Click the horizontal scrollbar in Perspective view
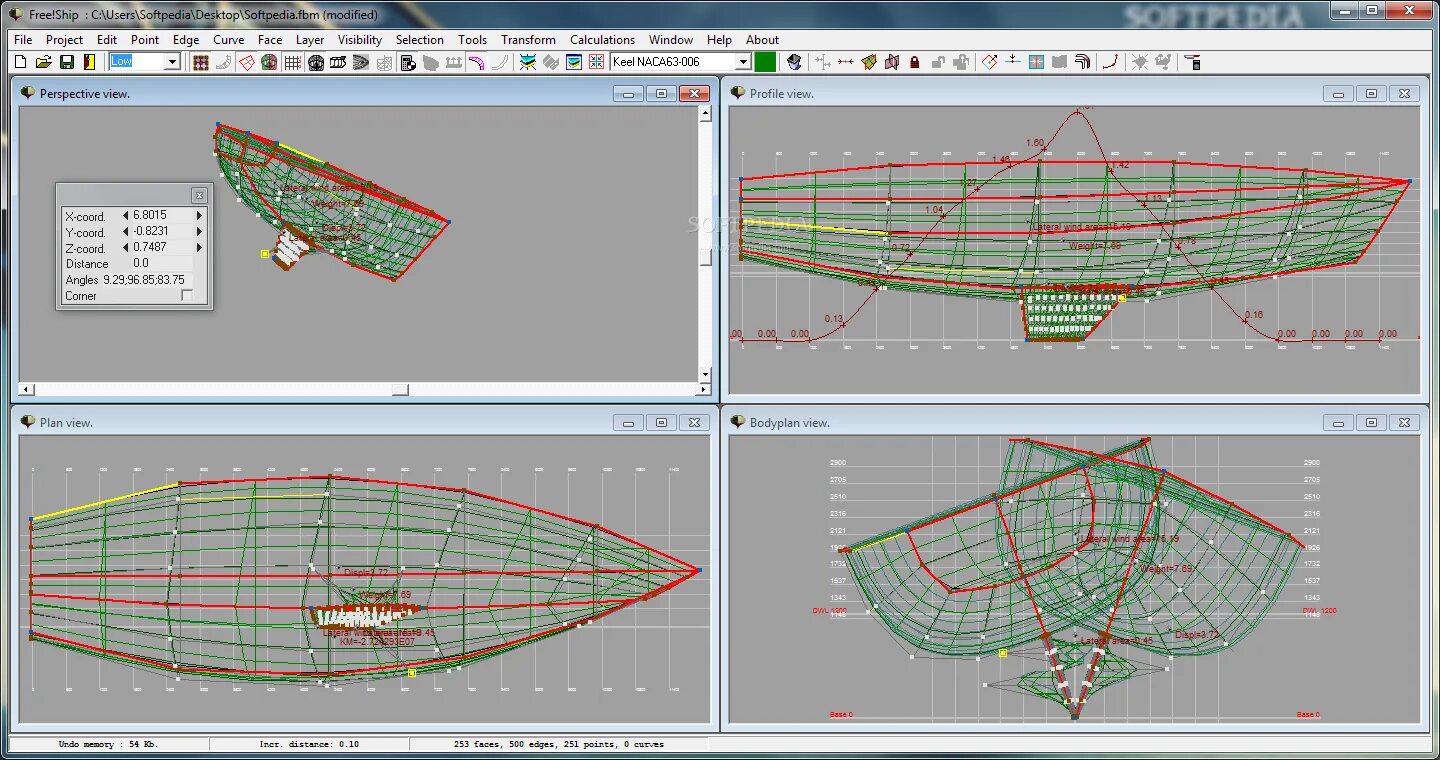This screenshot has height=760, width=1440. [400, 389]
